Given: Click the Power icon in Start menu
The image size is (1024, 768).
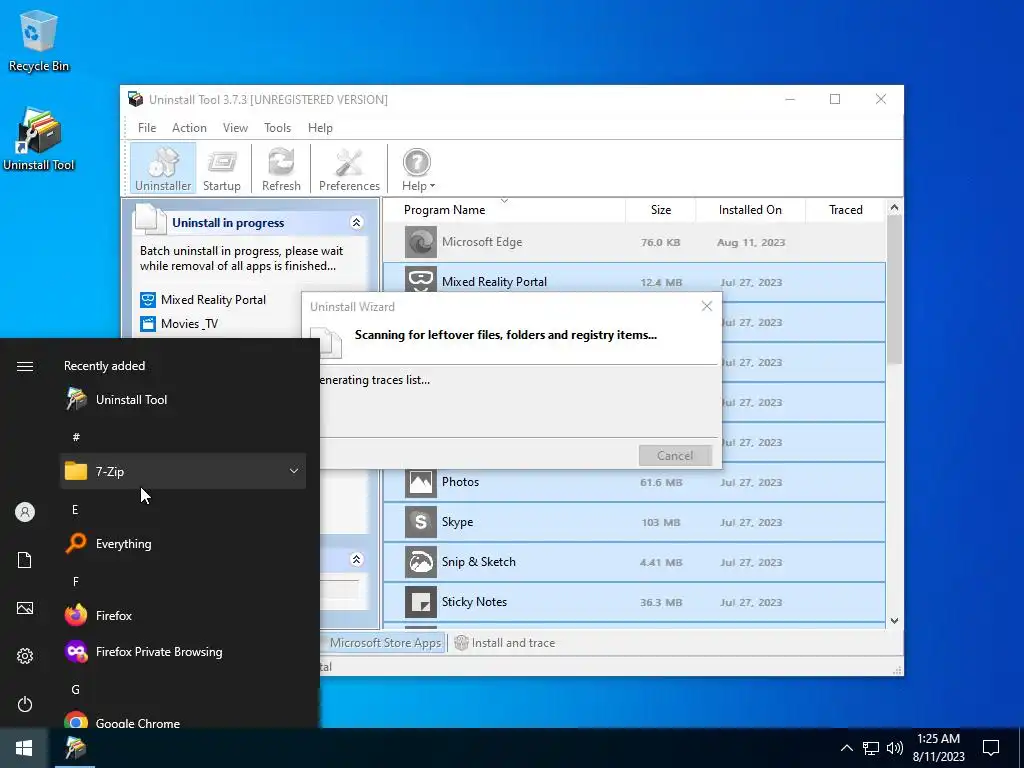Looking at the screenshot, I should [25, 704].
